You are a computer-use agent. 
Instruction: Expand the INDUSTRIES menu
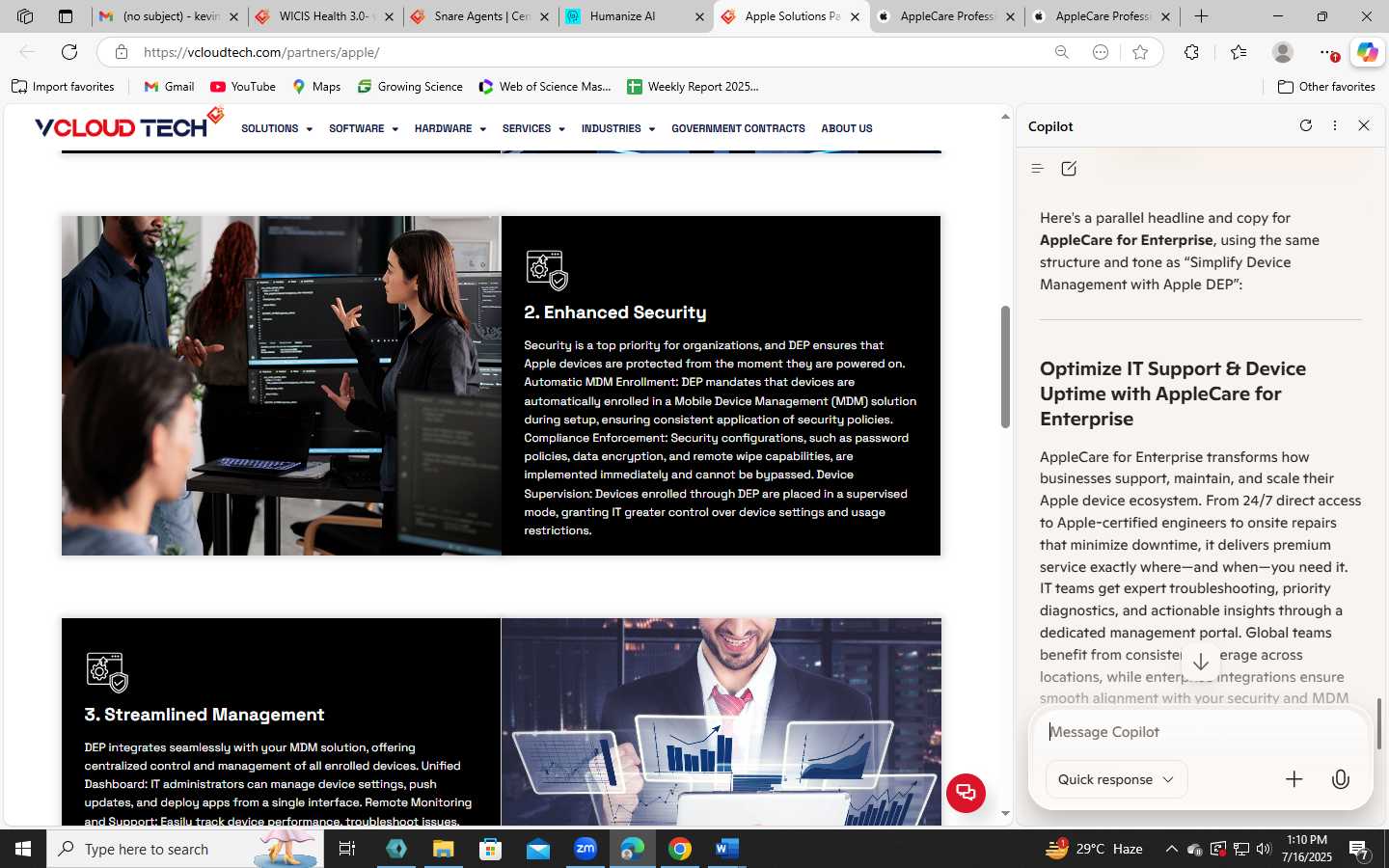tap(618, 128)
